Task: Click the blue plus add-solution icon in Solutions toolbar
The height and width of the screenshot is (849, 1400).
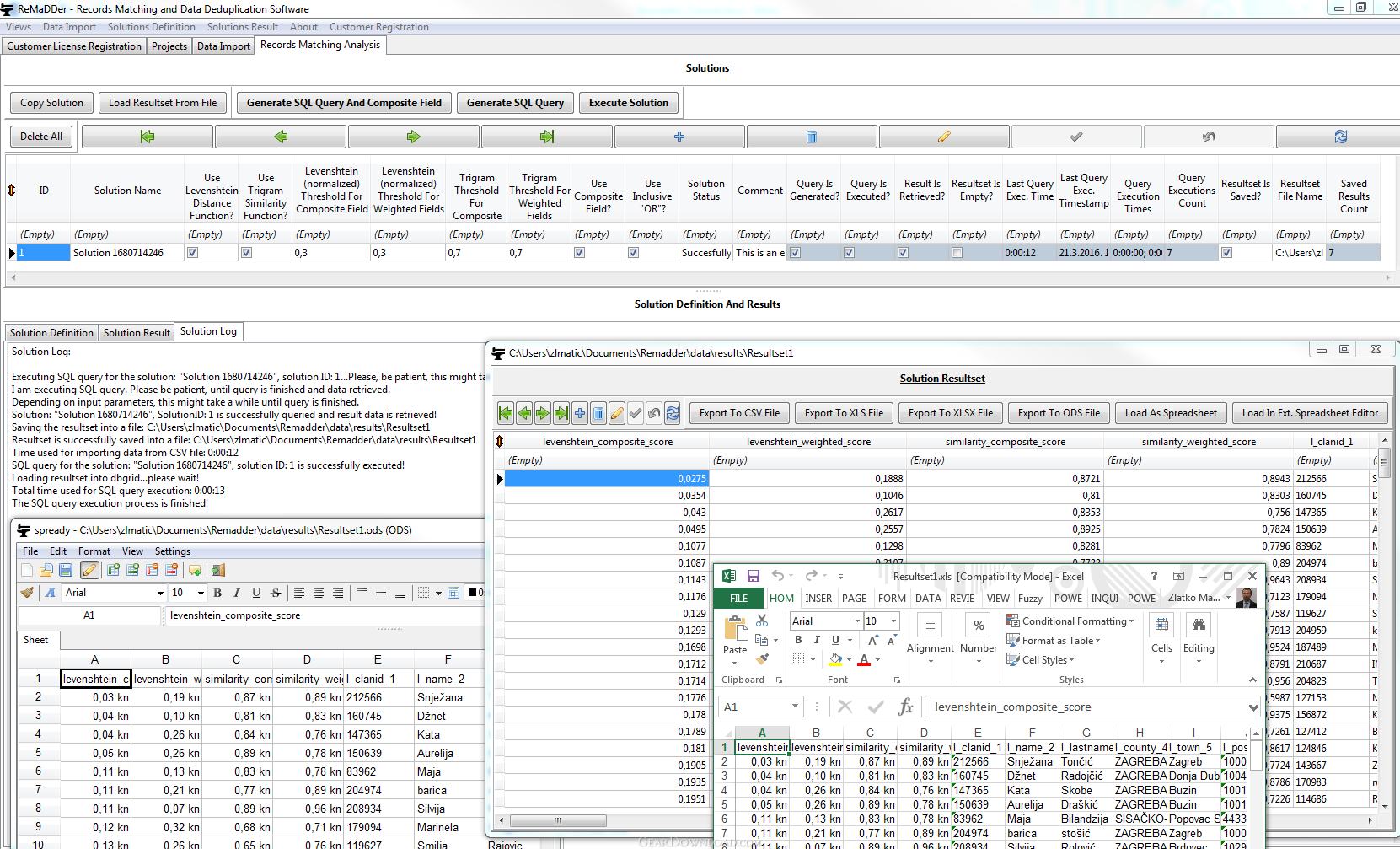Action: pos(679,137)
